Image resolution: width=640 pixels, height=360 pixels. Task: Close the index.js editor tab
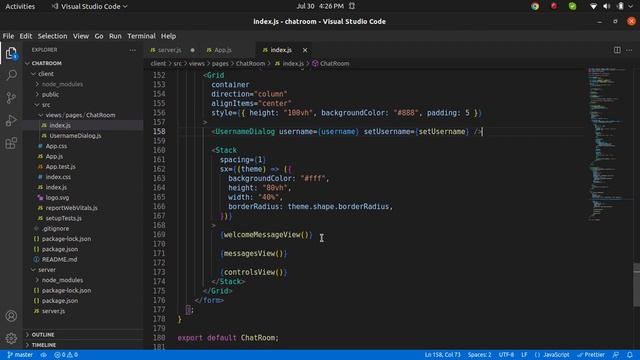point(305,50)
